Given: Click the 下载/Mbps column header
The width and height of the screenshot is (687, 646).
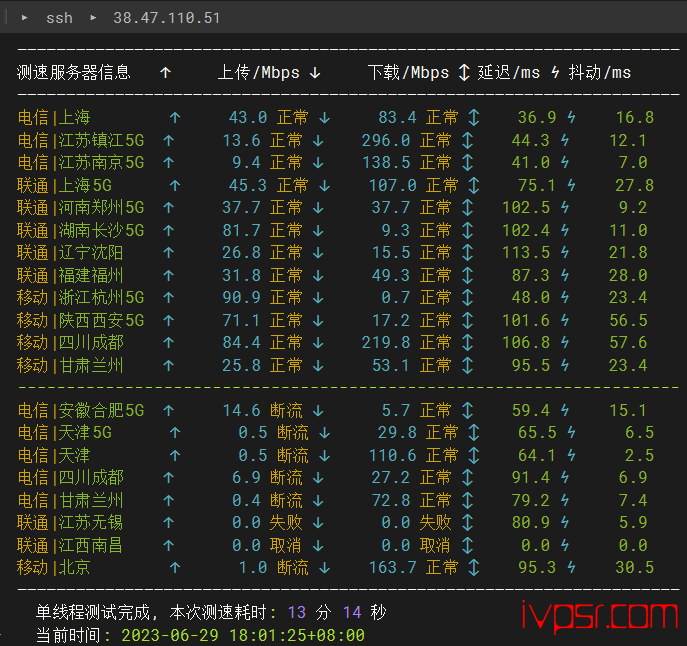Looking at the screenshot, I should point(408,72).
